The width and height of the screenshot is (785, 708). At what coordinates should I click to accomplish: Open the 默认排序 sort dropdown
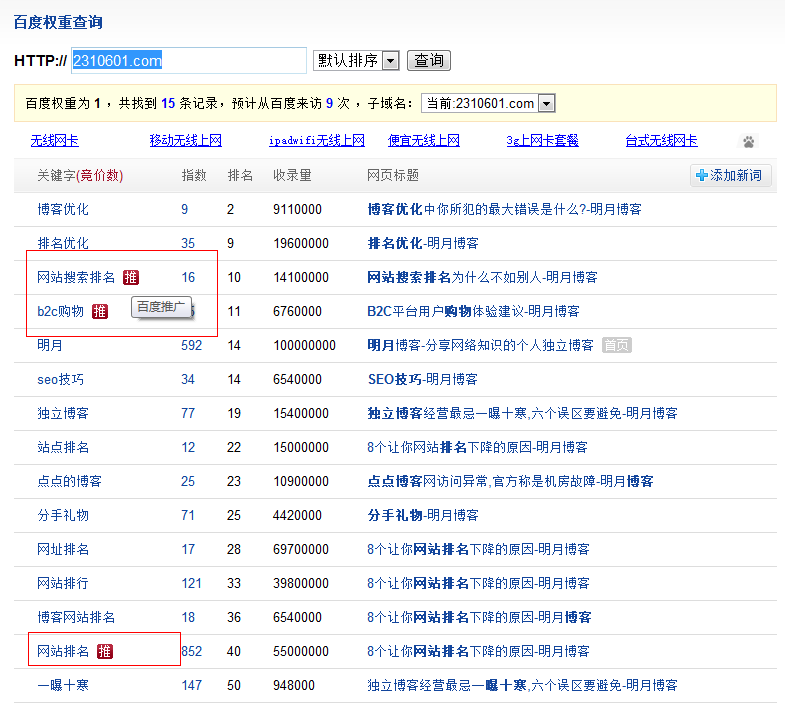coord(356,61)
